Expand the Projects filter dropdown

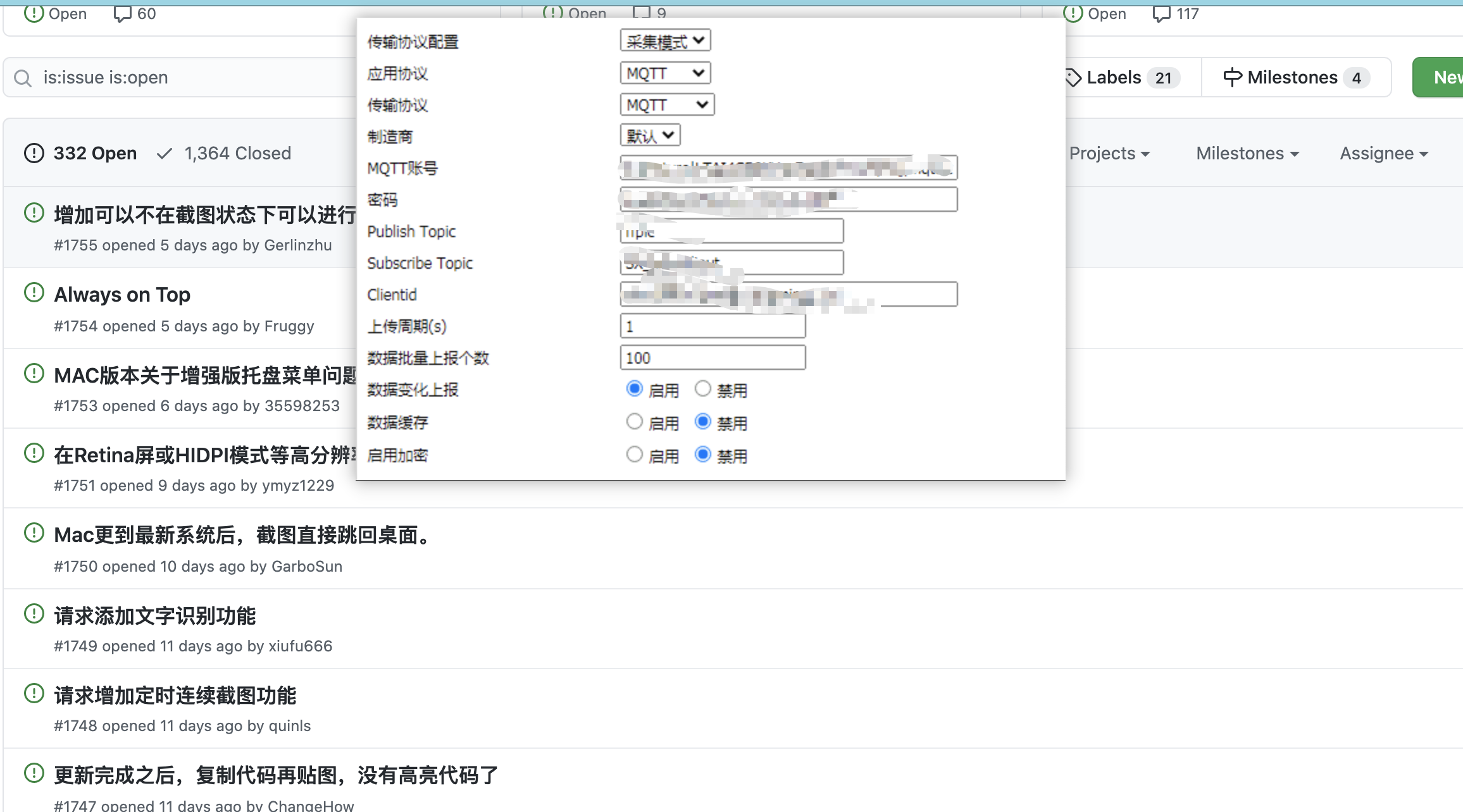1109,154
